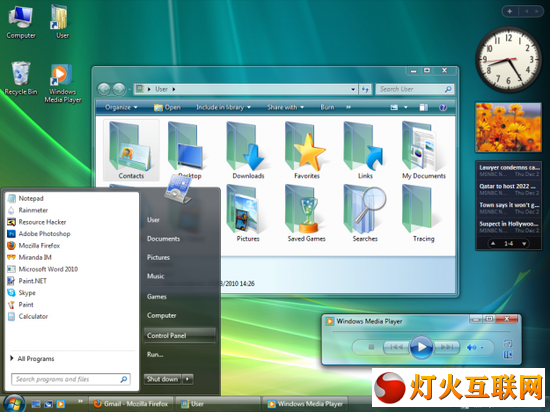Viewport: 550px width, 412px height.
Task: Launch the Windows Media Player desktop shortcut
Action: point(62,83)
